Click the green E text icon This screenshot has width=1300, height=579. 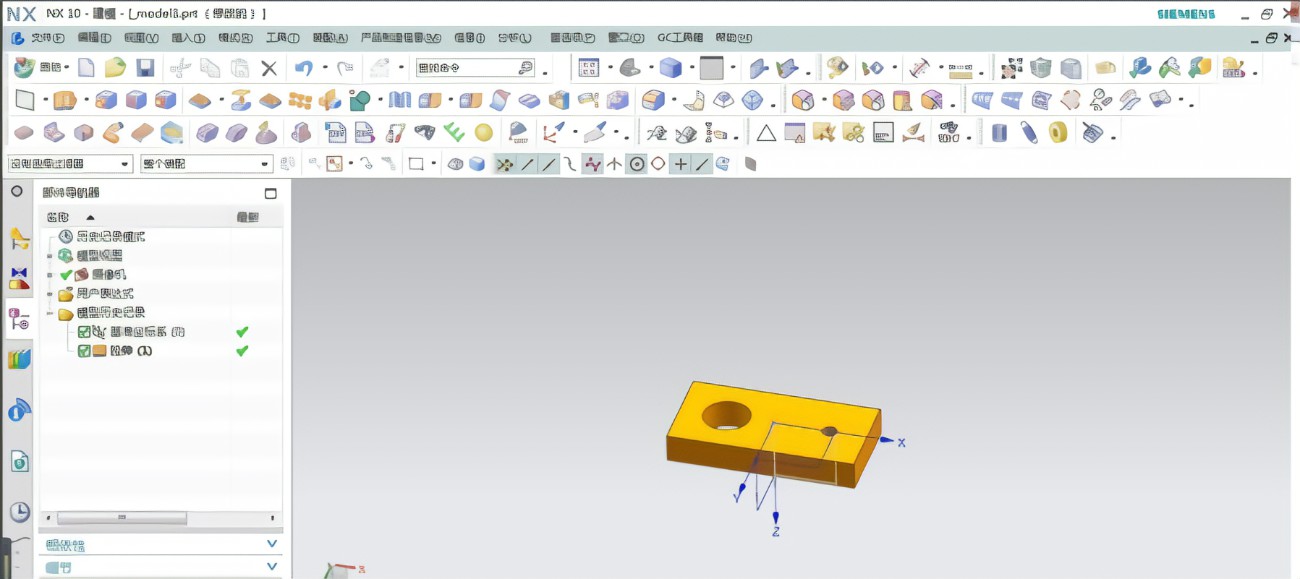pos(454,132)
